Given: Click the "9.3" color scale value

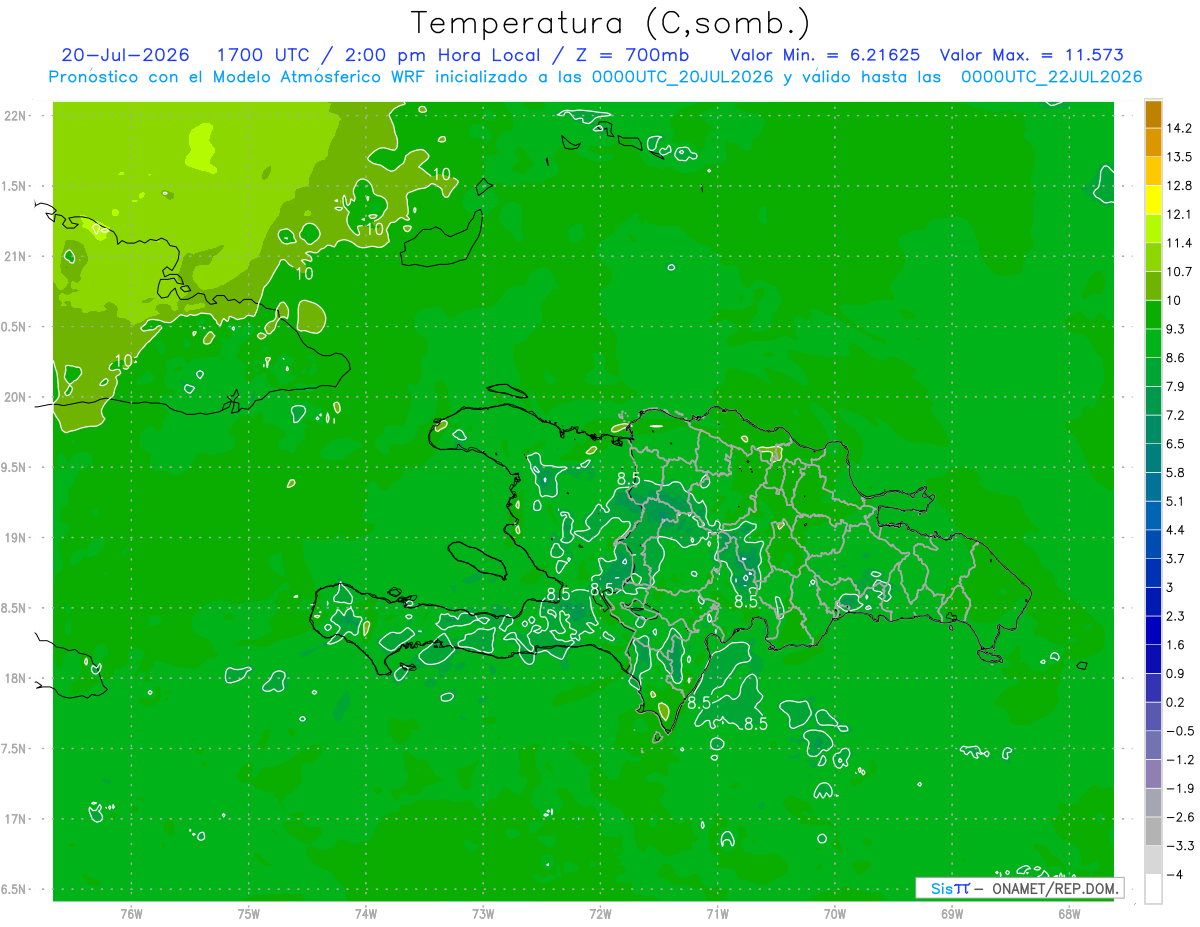Looking at the screenshot, I should click(1176, 329).
